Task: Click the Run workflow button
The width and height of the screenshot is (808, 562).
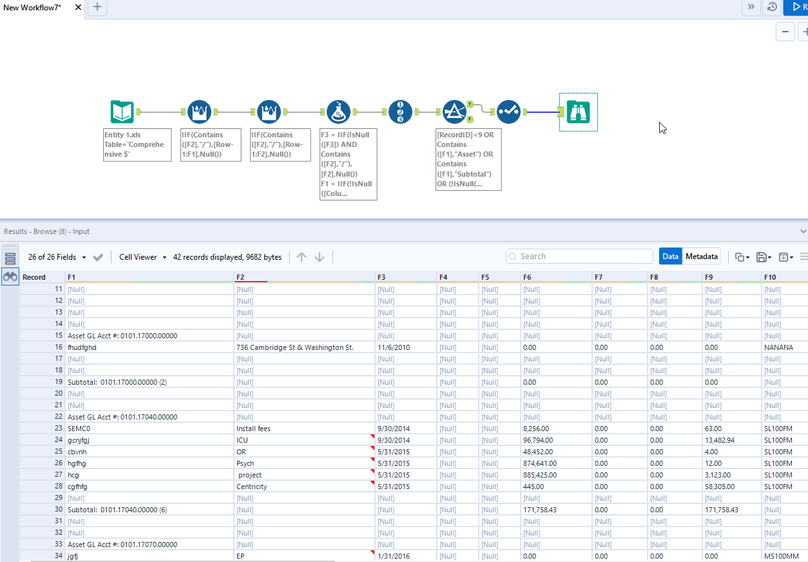Action: (796, 7)
